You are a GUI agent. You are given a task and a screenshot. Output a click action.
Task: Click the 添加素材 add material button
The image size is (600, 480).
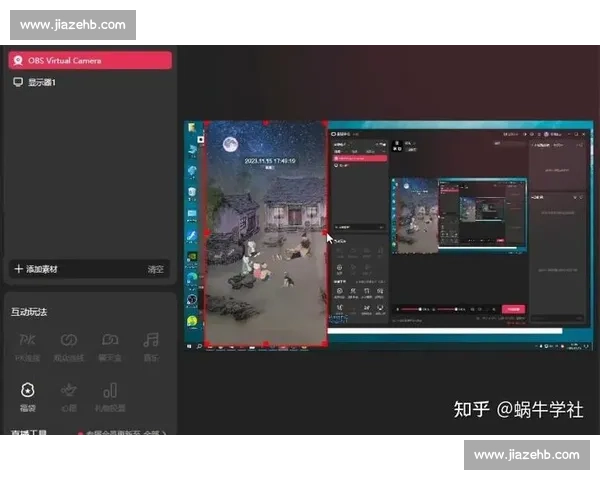click(x=36, y=269)
